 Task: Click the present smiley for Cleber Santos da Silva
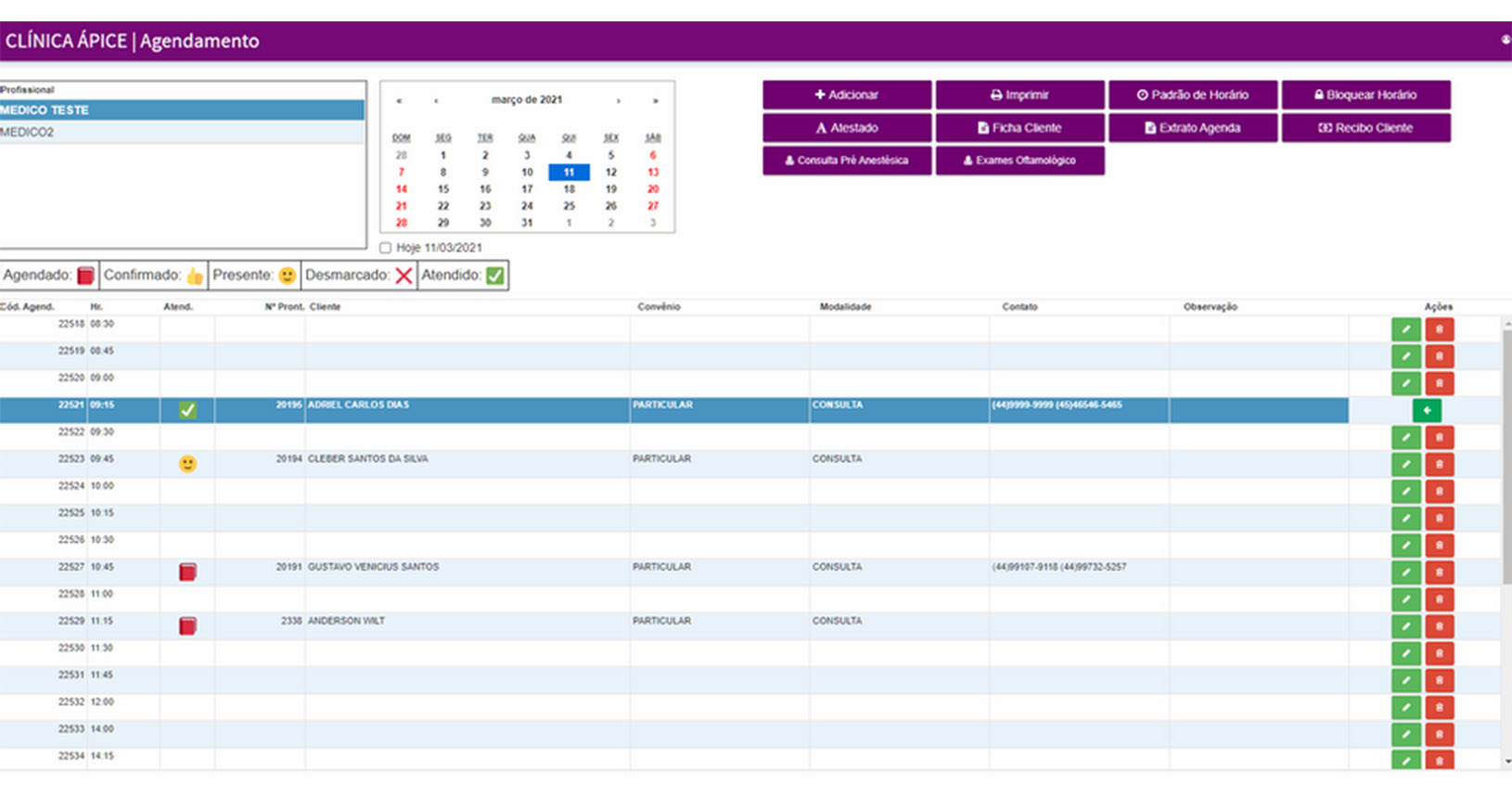tap(187, 464)
